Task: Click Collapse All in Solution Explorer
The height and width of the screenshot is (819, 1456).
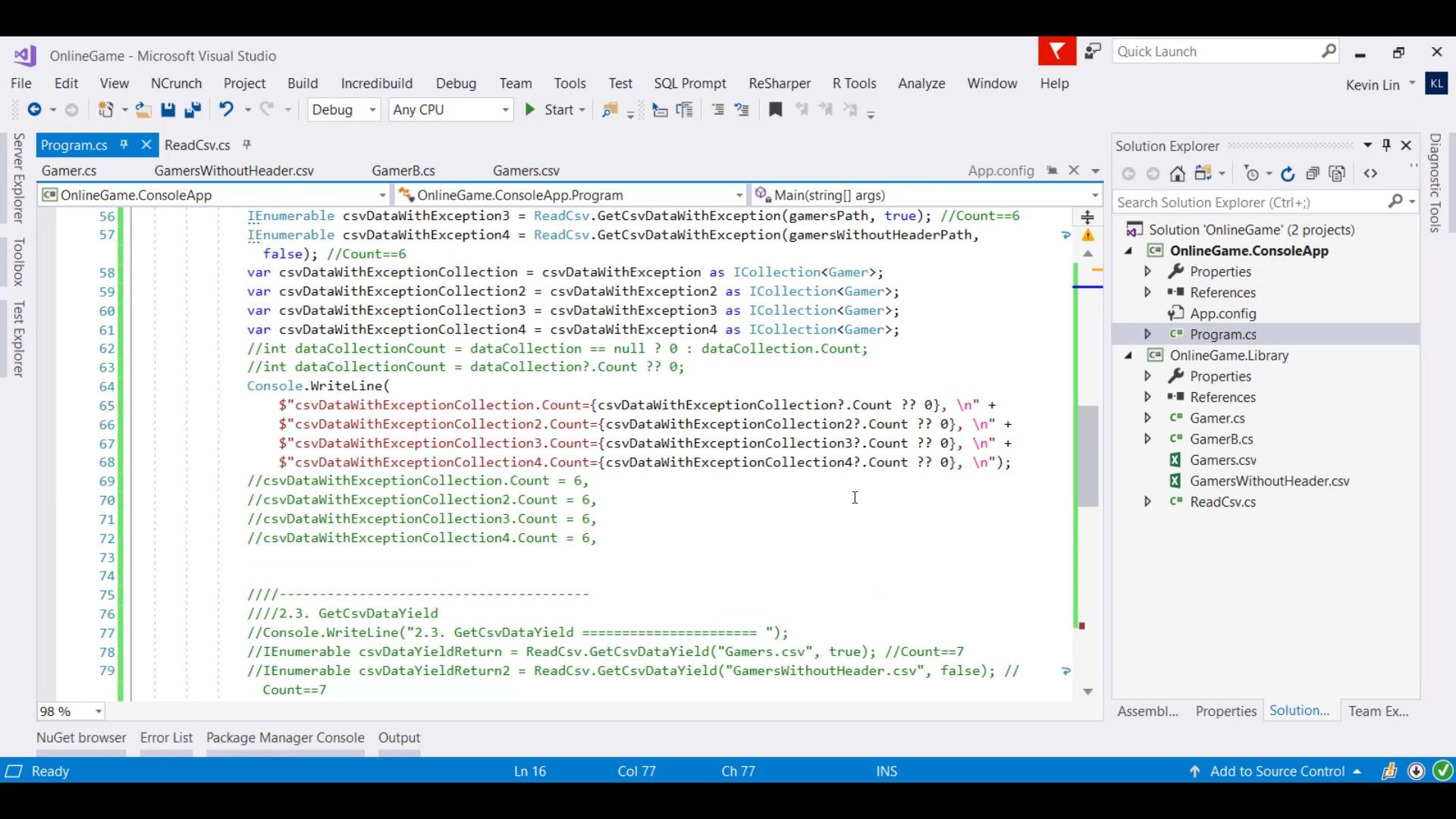Action: pyautogui.click(x=1313, y=174)
